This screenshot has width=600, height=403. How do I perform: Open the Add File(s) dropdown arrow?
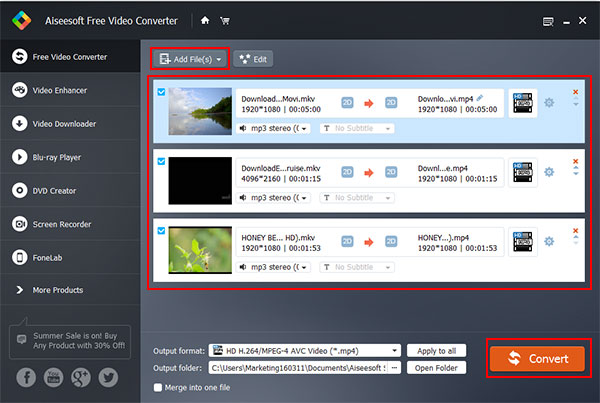219,59
